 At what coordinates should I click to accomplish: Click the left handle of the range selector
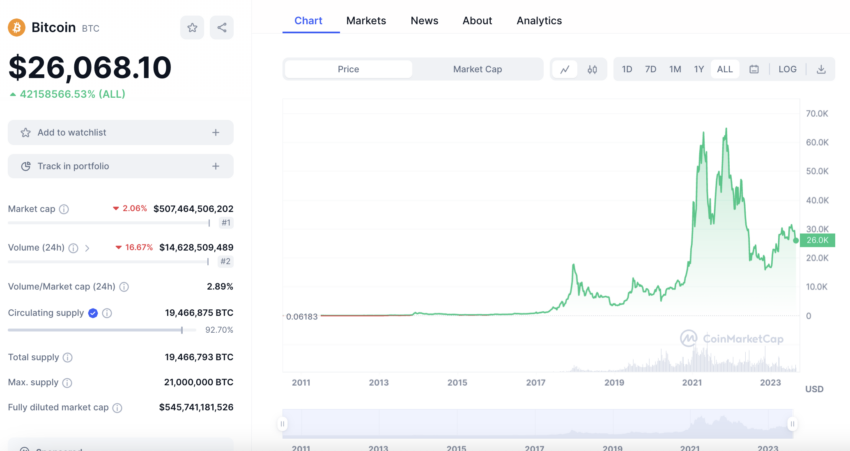(282, 424)
